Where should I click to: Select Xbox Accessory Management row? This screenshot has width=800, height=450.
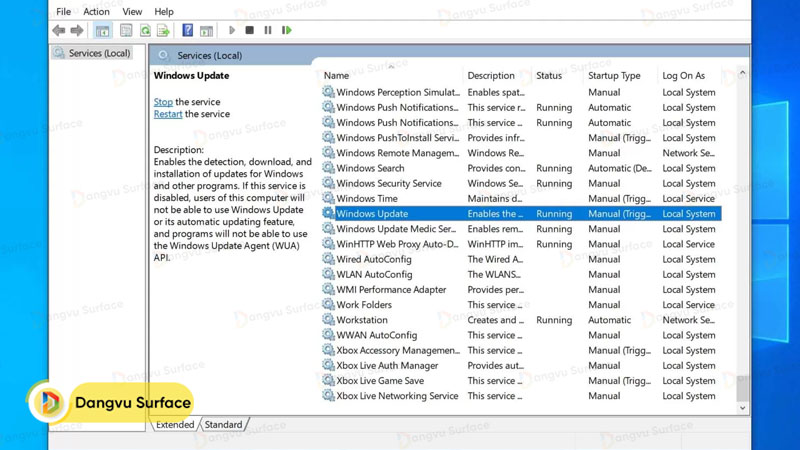point(521,350)
